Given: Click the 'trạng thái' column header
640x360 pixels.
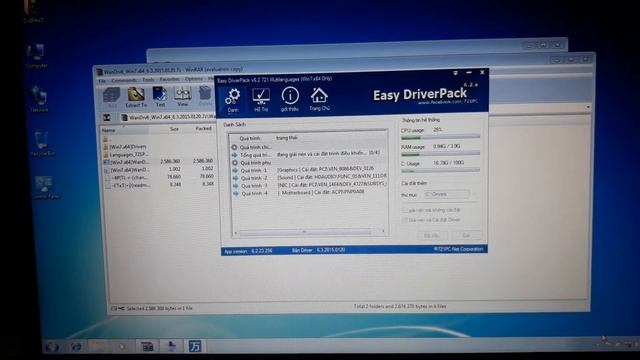Looking at the screenshot, I should pyautogui.click(x=287, y=138).
